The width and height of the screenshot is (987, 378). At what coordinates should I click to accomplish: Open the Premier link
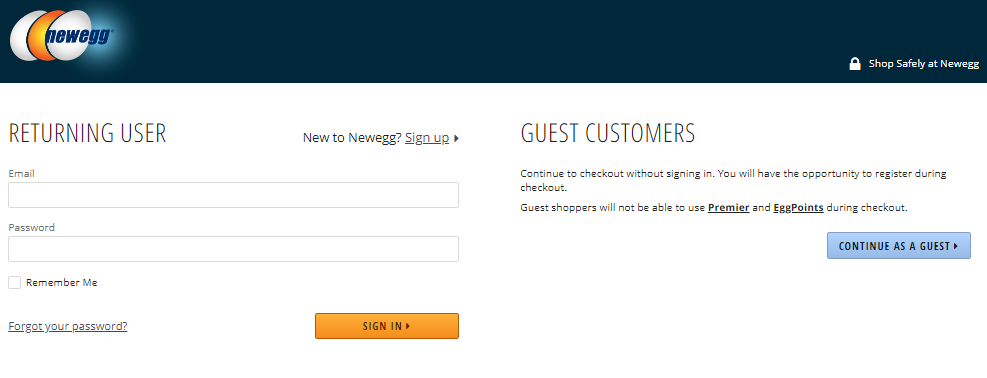tap(728, 208)
